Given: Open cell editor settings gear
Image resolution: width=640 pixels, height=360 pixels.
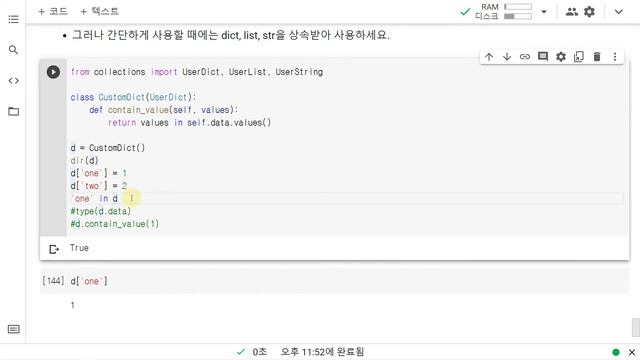Looking at the screenshot, I should pyautogui.click(x=561, y=57).
